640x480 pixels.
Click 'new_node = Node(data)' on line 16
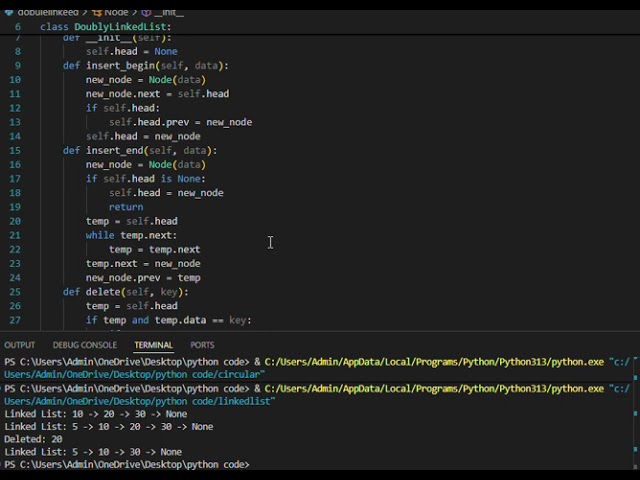(146, 164)
